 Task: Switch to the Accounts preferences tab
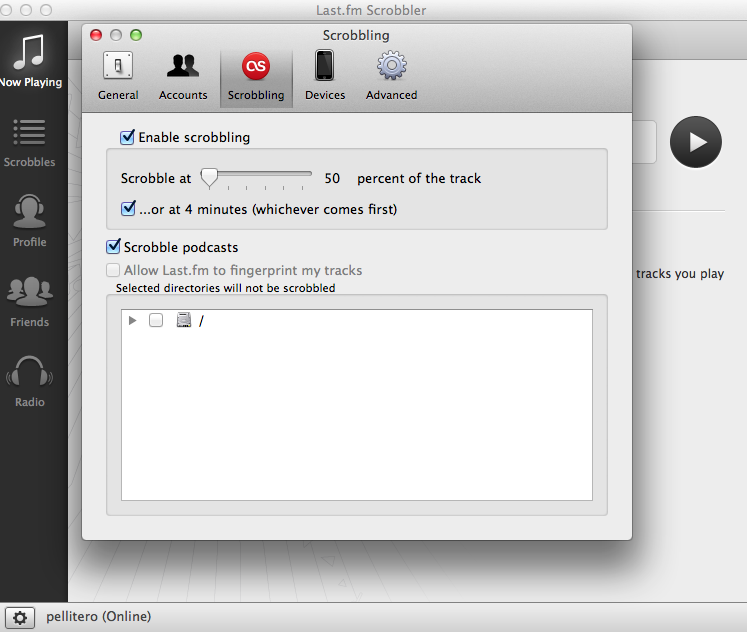click(183, 76)
